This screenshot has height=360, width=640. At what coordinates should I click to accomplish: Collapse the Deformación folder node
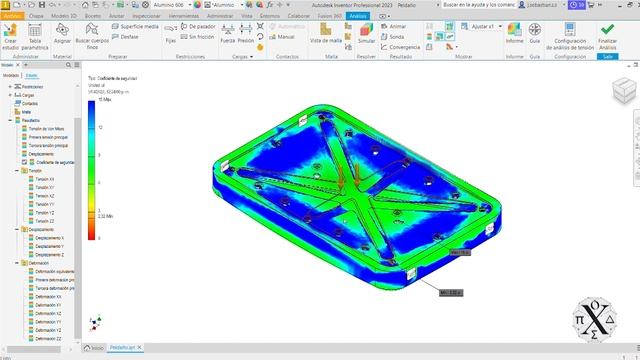click(17, 263)
